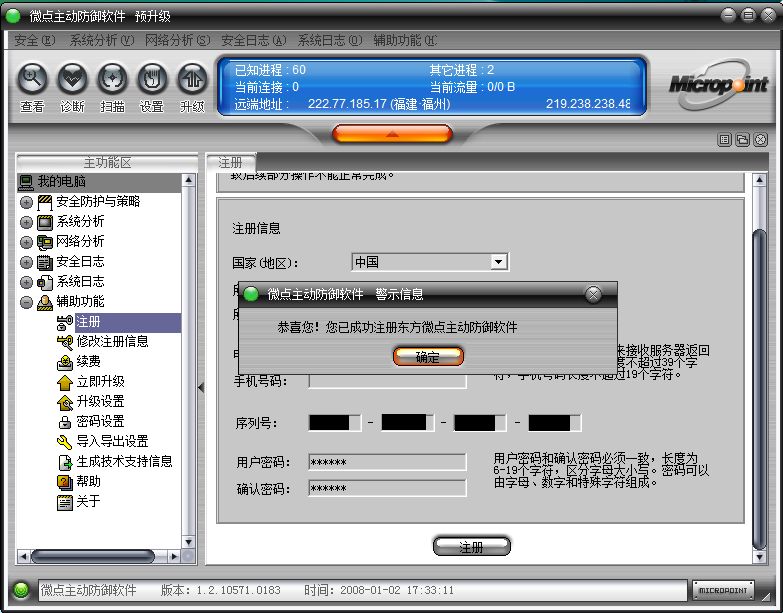This screenshot has width=783, height=613.
Task: Click the 帮助 question-mark icon
Action: (65, 482)
